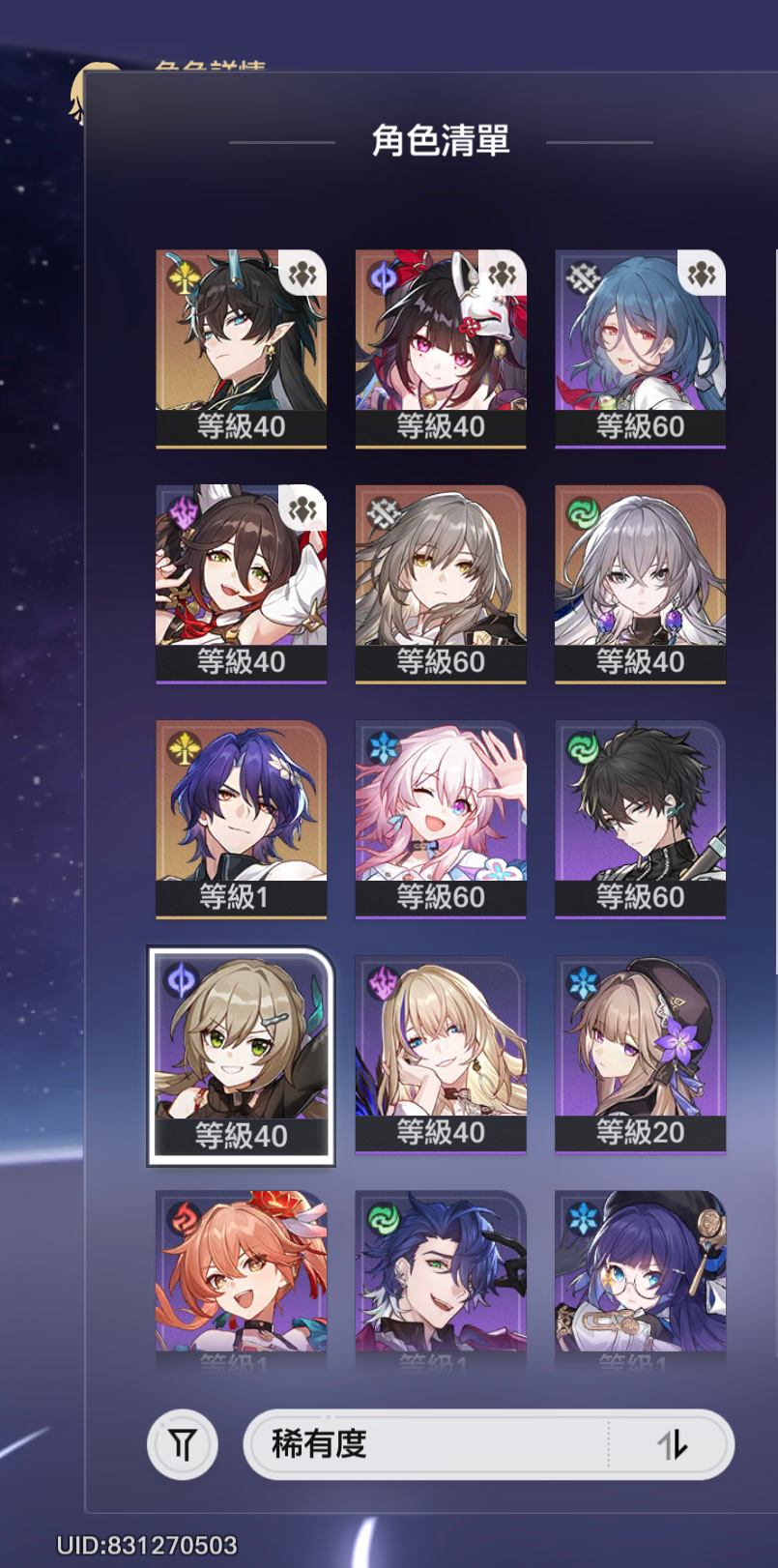Select the dragon-horned character at 等級40
This screenshot has height=1568, width=778.
(241, 349)
